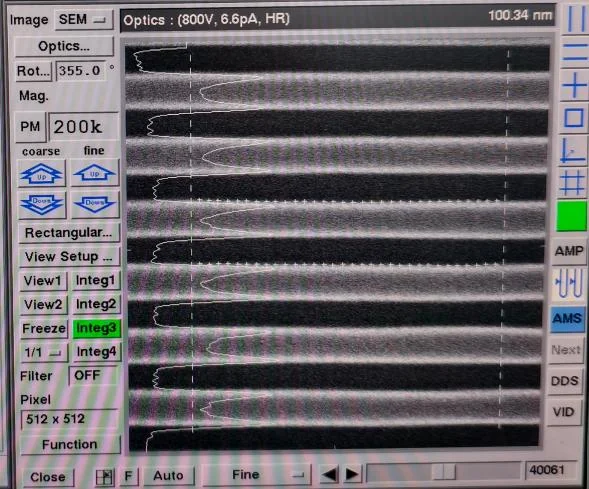Screen dimensions: 589x489
Task: Open the 1/1 ratio dropdown
Action: (43, 353)
